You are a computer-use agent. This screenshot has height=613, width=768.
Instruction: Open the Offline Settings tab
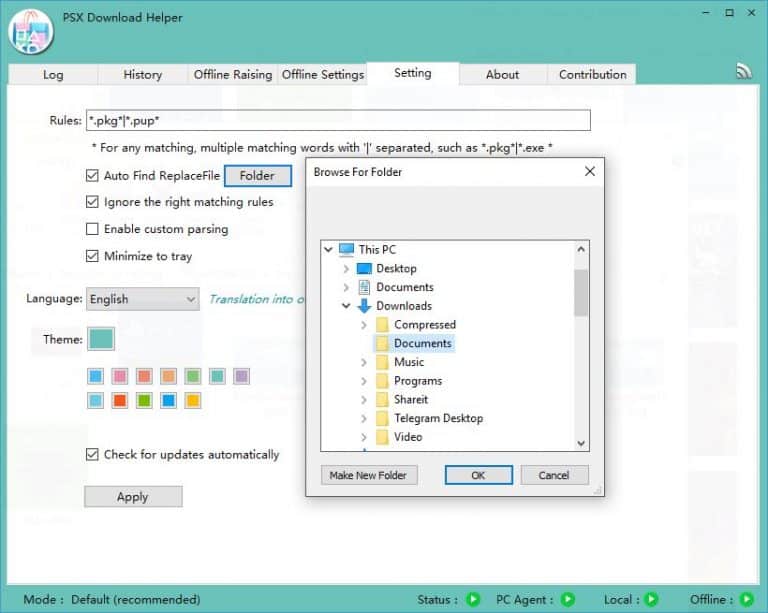tap(322, 74)
